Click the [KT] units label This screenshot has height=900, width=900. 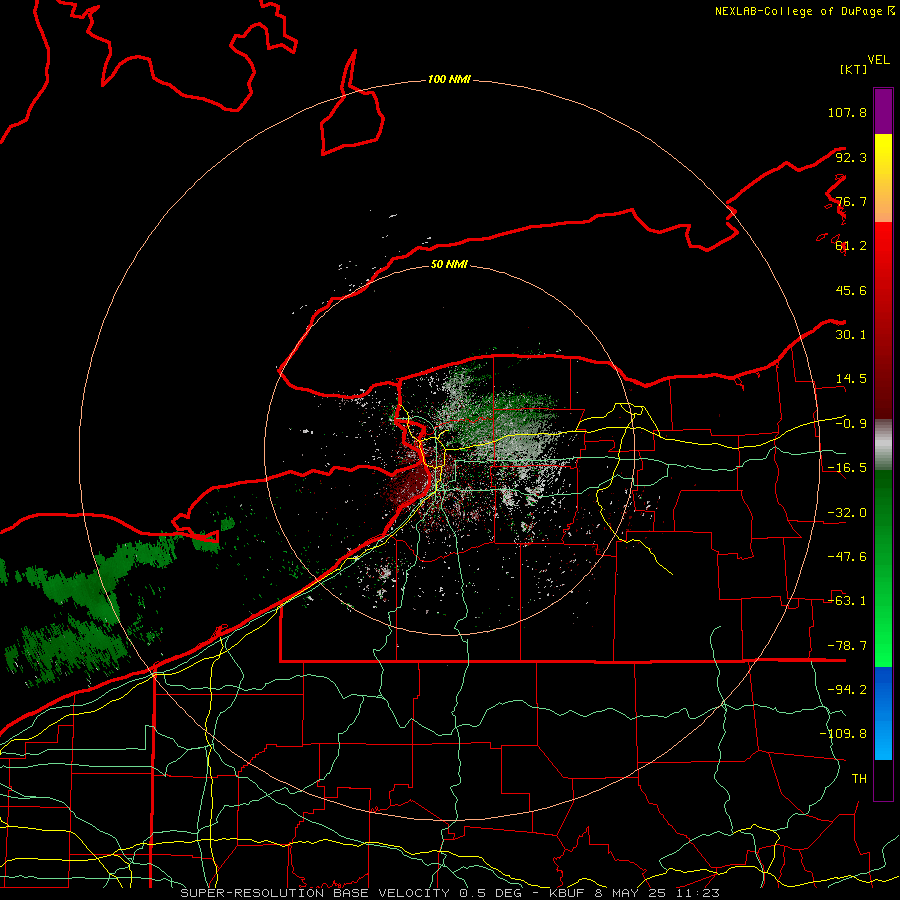[854, 69]
